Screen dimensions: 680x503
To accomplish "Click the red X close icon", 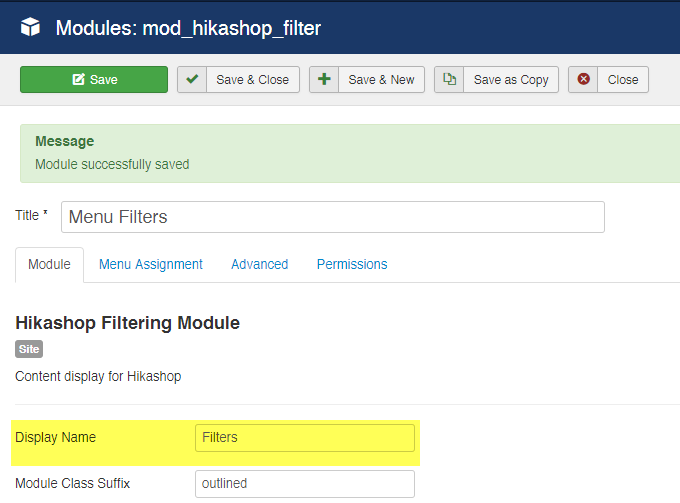I will click(583, 79).
